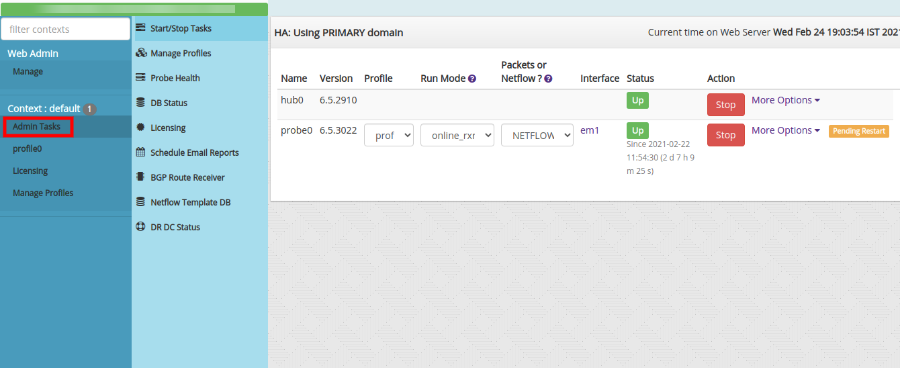Go to Probe Health
This screenshot has height=368, width=900.
(199, 78)
